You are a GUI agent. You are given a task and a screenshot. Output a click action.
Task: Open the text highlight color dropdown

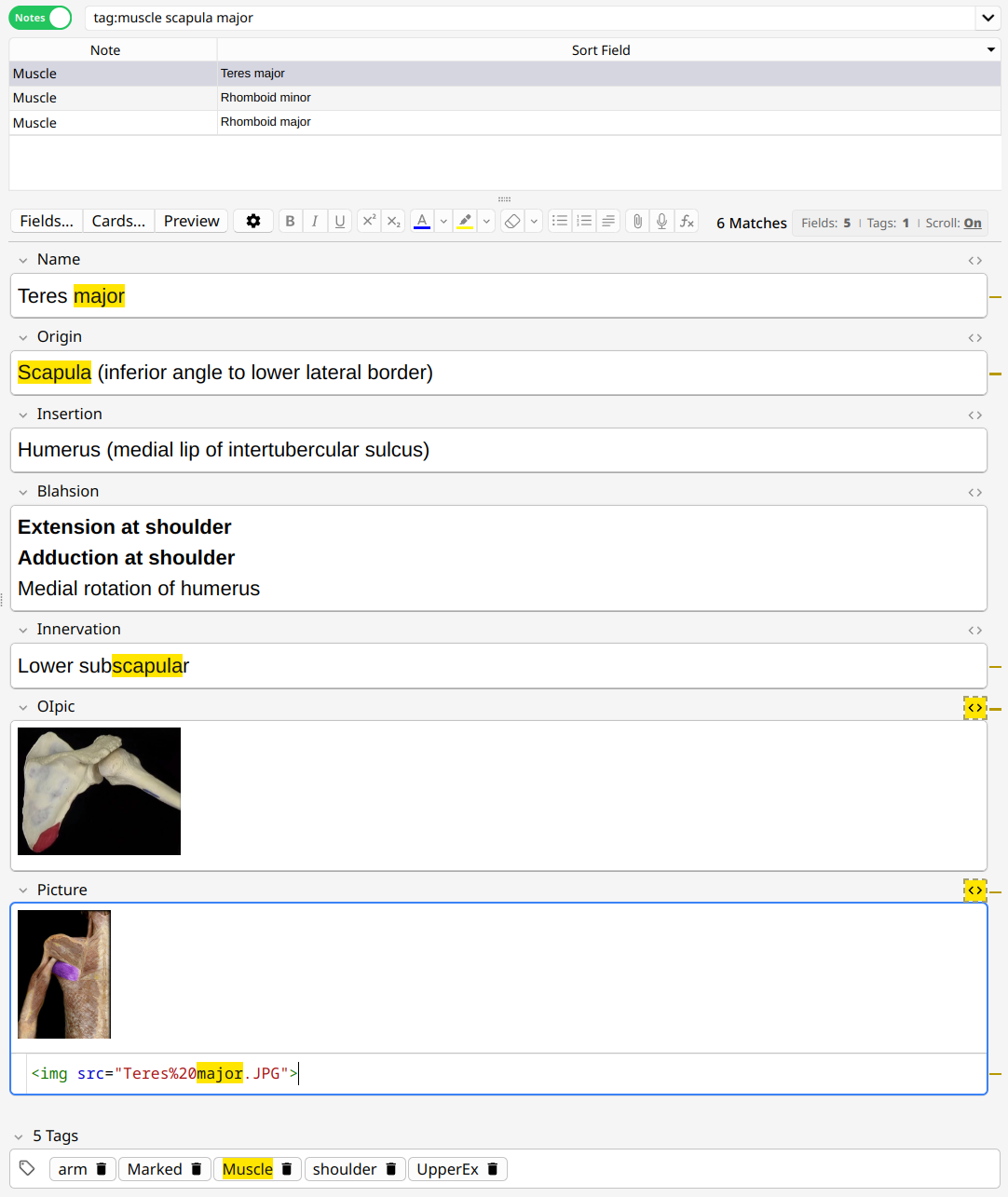click(486, 221)
